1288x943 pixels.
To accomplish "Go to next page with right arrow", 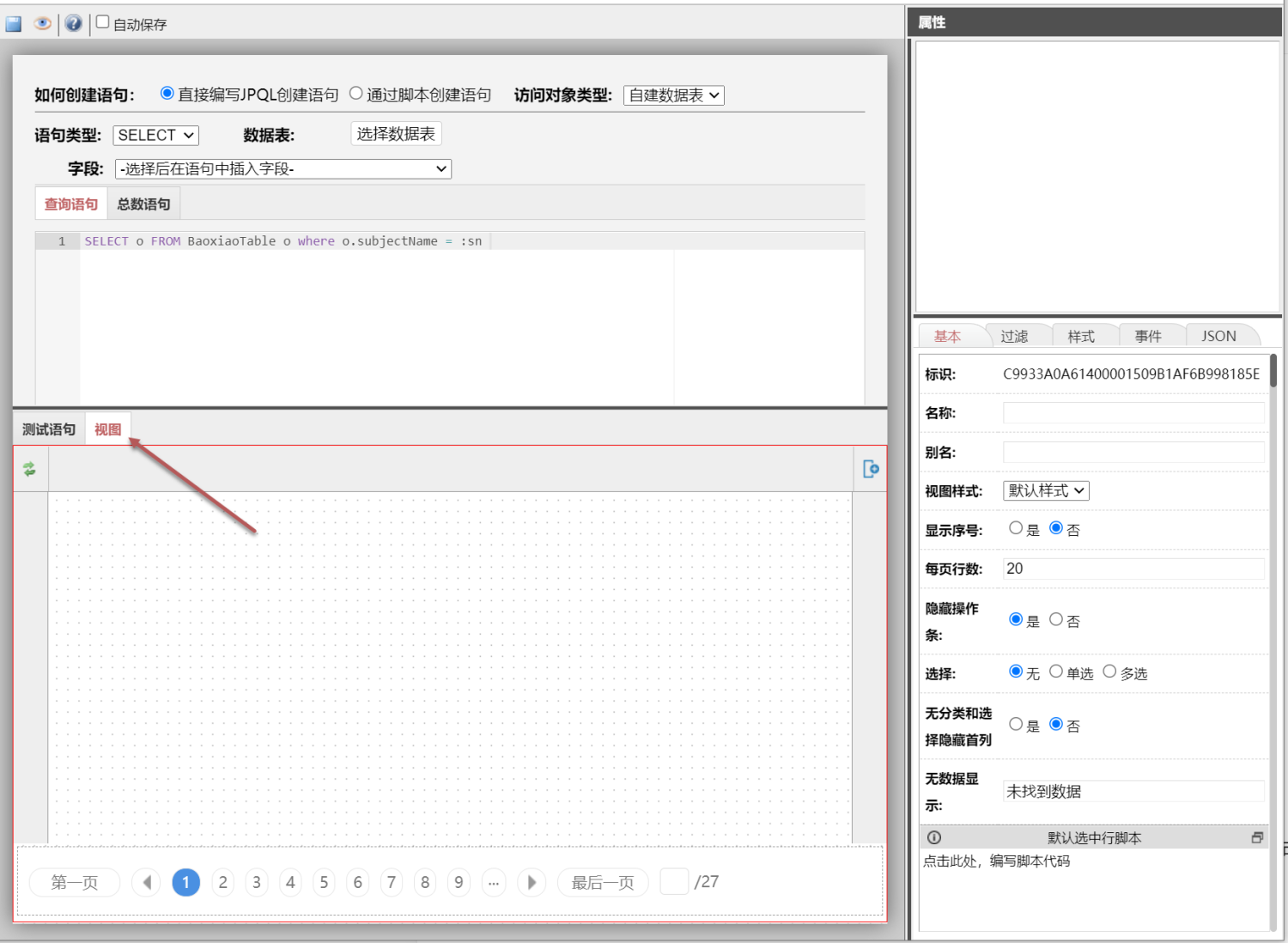I will tap(532, 882).
